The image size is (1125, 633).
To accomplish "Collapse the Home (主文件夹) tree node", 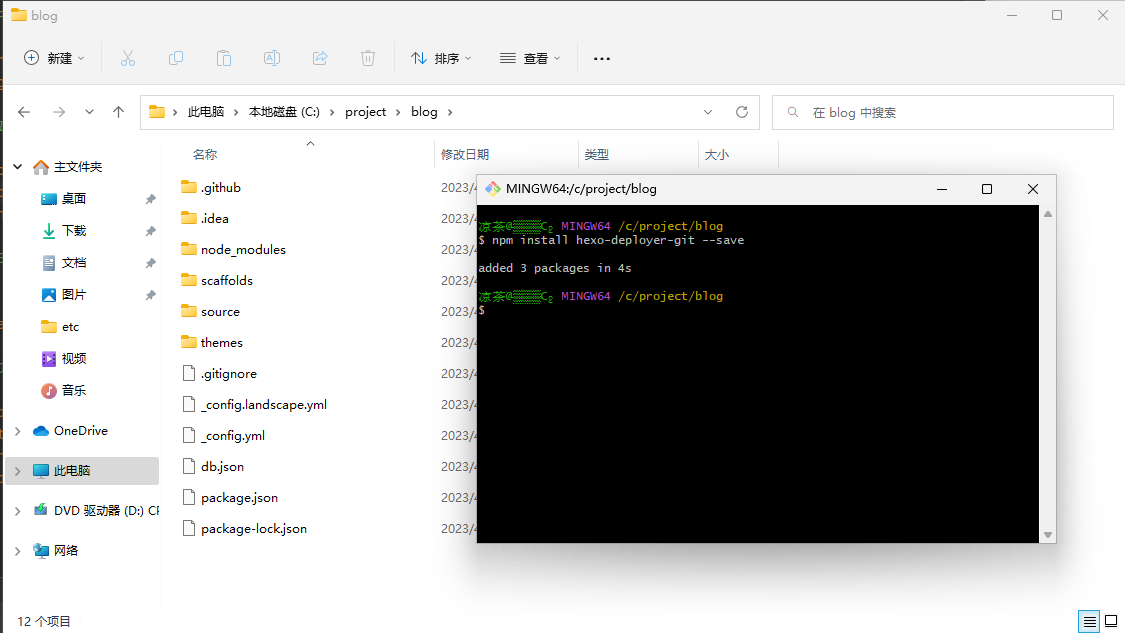I will click(18, 167).
